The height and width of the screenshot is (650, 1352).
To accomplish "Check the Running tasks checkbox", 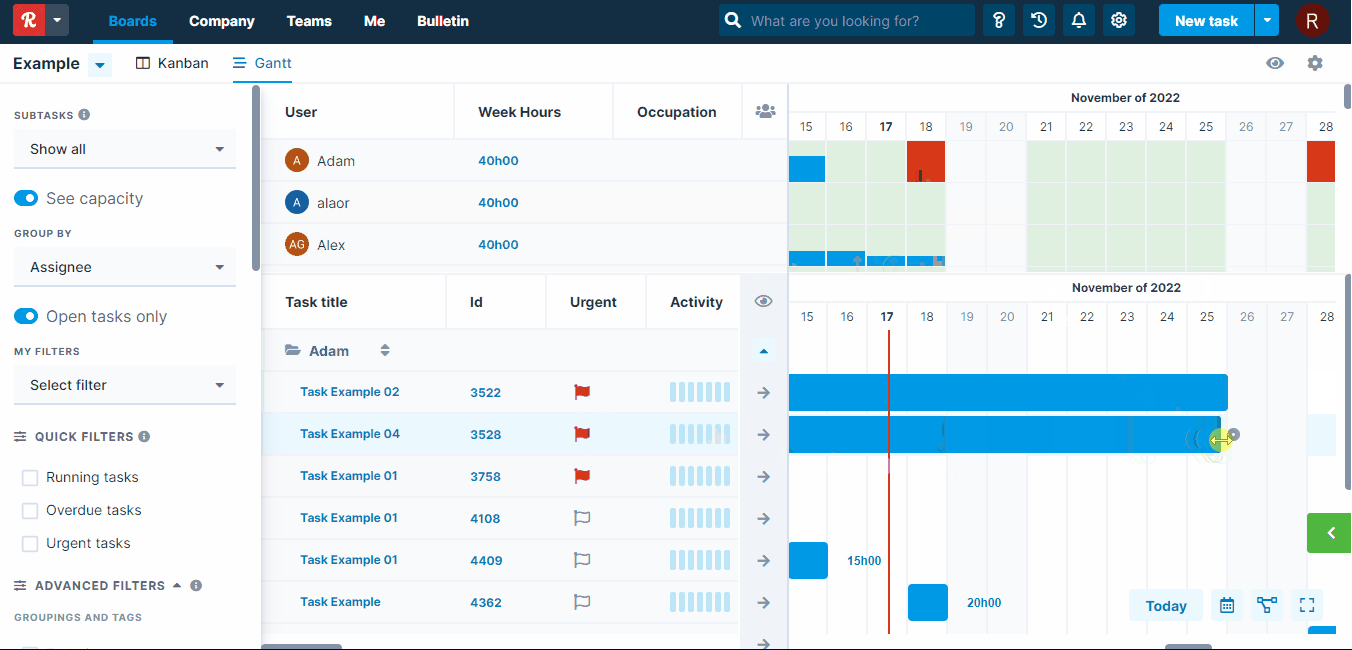I will click(30, 478).
